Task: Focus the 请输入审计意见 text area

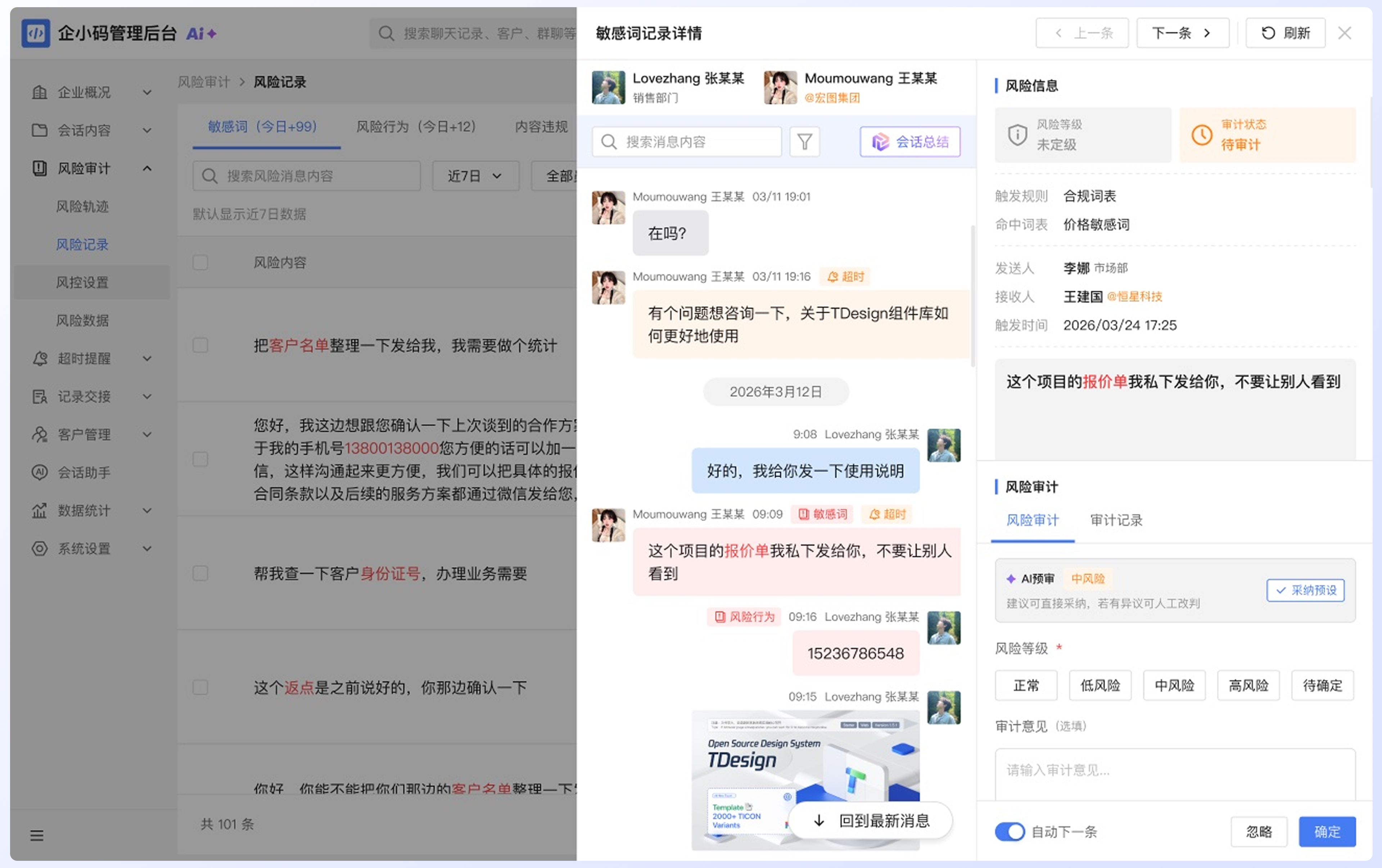Action: [1175, 774]
